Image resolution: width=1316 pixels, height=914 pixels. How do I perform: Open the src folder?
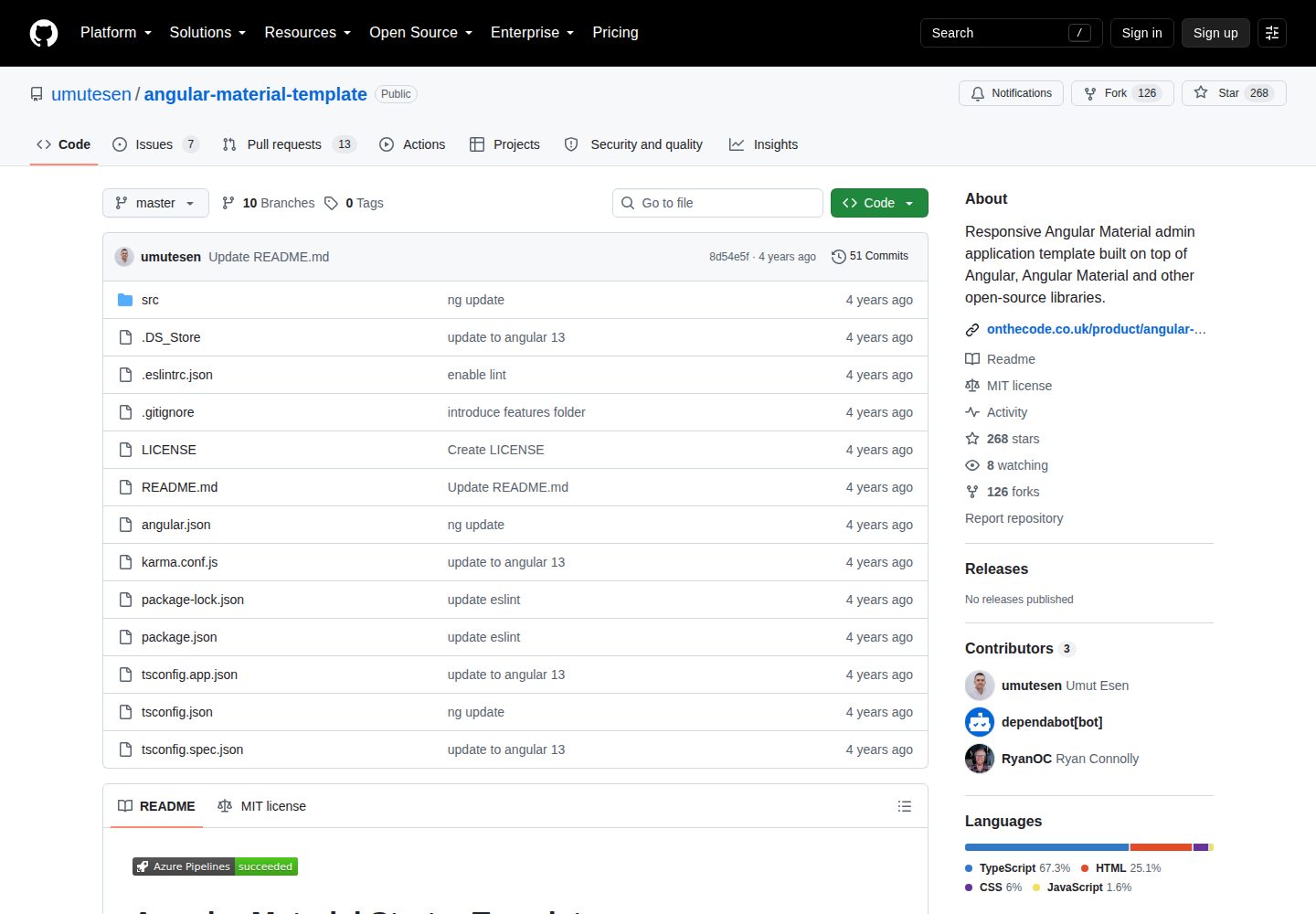(150, 300)
